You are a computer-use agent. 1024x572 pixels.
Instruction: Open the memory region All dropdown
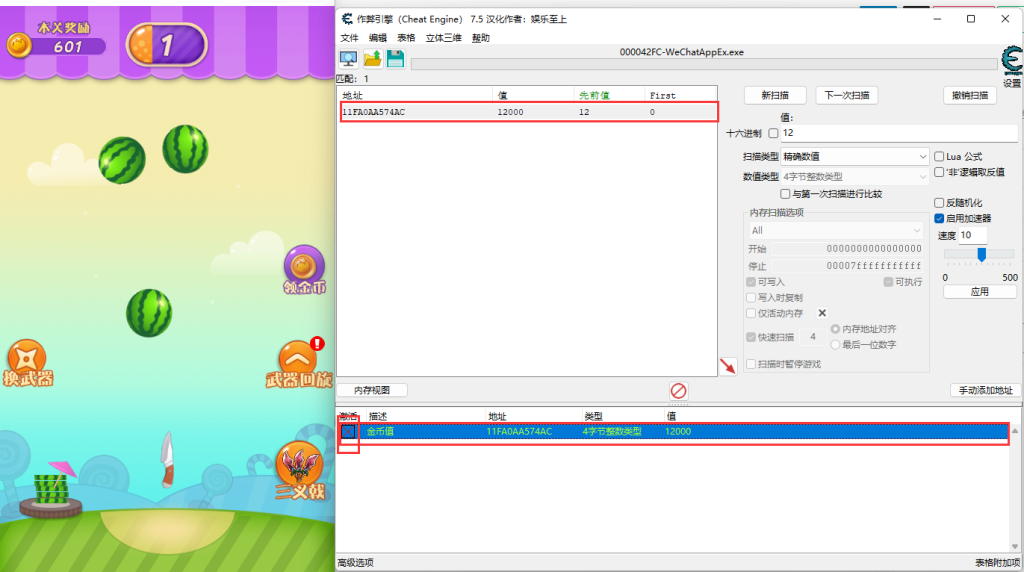(836, 230)
